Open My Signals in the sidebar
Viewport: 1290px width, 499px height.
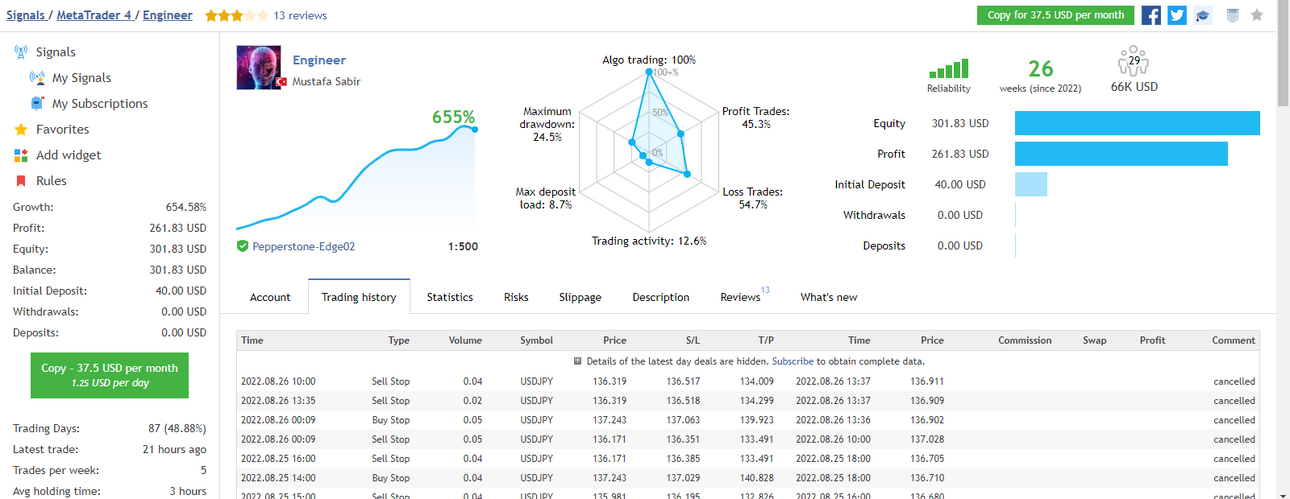pos(82,78)
